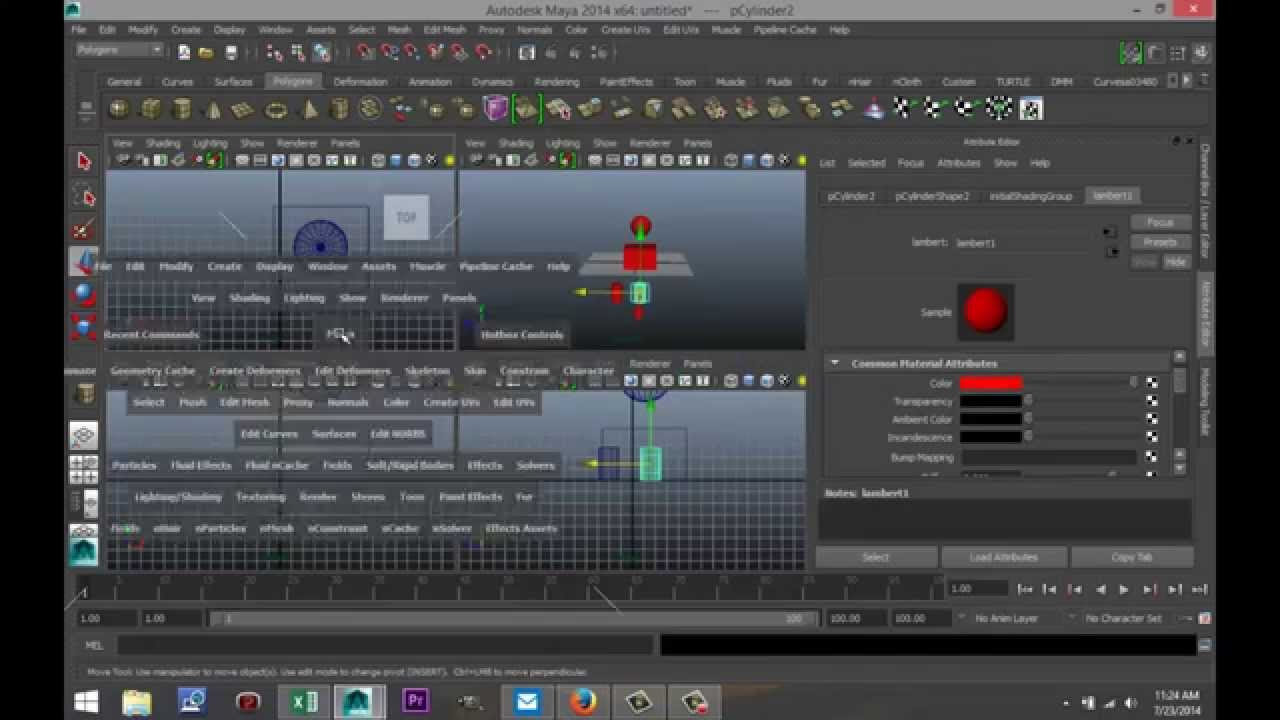This screenshot has width=1280, height=720.
Task: Collapse the Common Material Attributes section
Action: click(x=836, y=363)
